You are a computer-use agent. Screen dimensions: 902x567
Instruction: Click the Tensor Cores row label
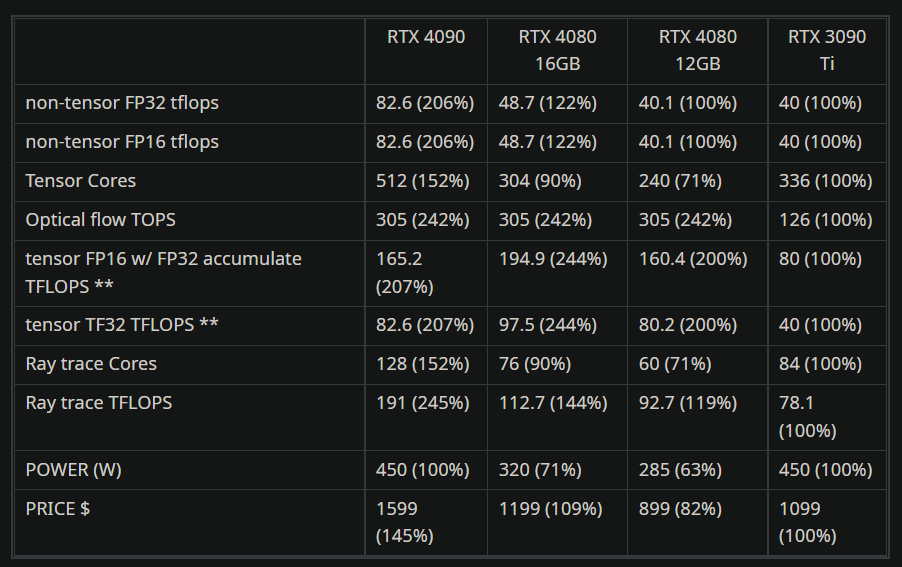81,181
